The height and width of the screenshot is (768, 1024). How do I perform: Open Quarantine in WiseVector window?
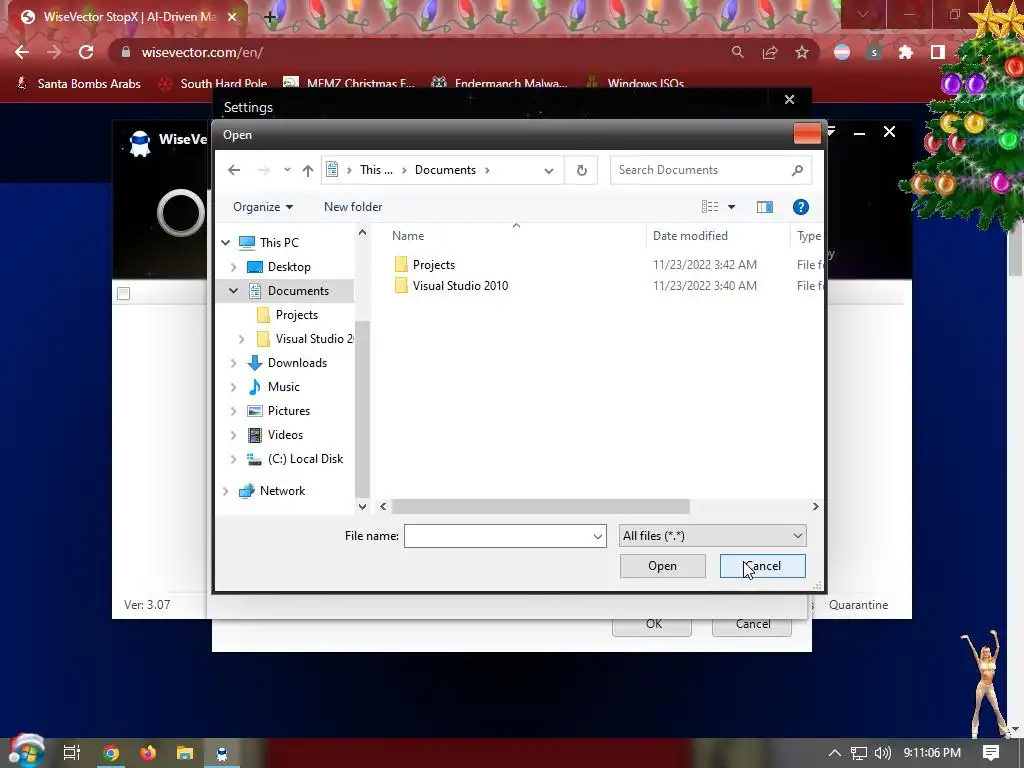858,605
